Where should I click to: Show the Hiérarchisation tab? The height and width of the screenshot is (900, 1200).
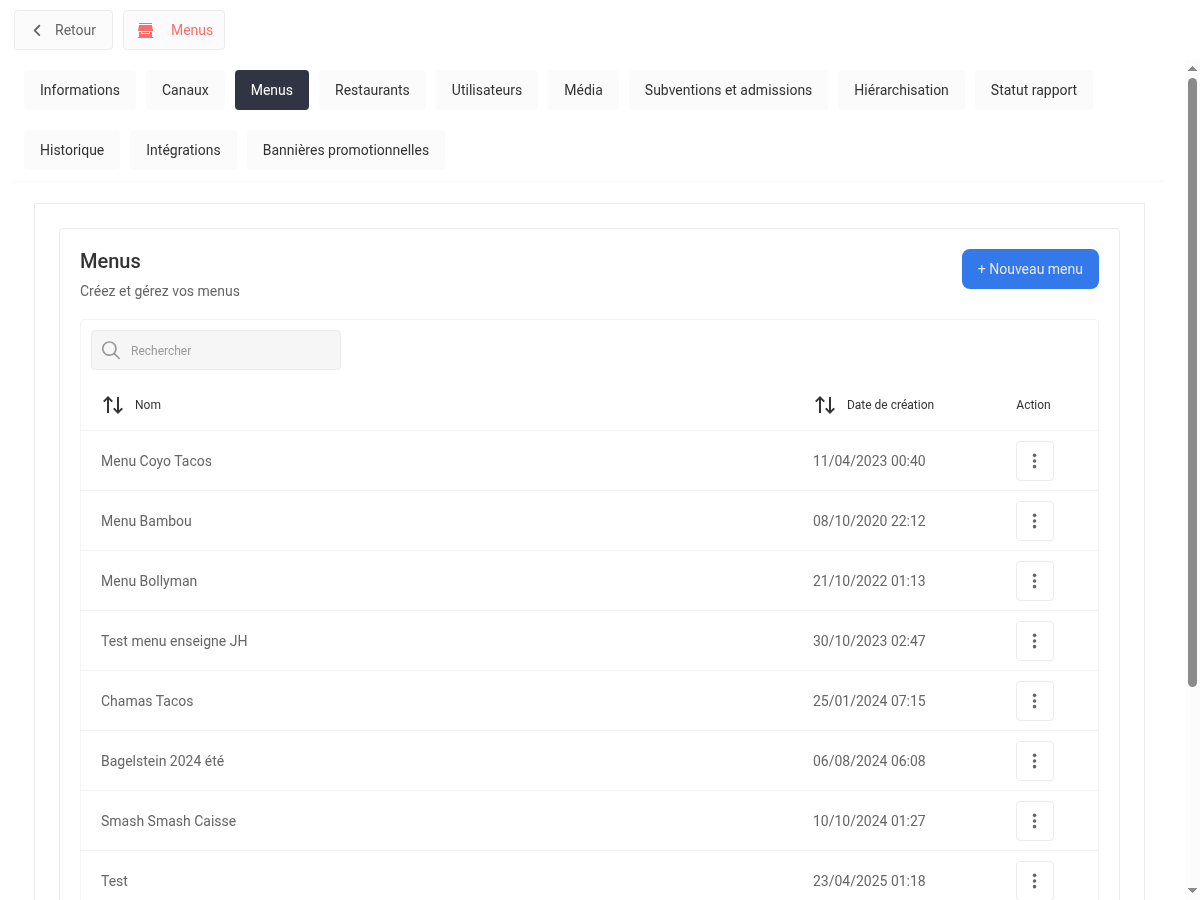point(901,90)
